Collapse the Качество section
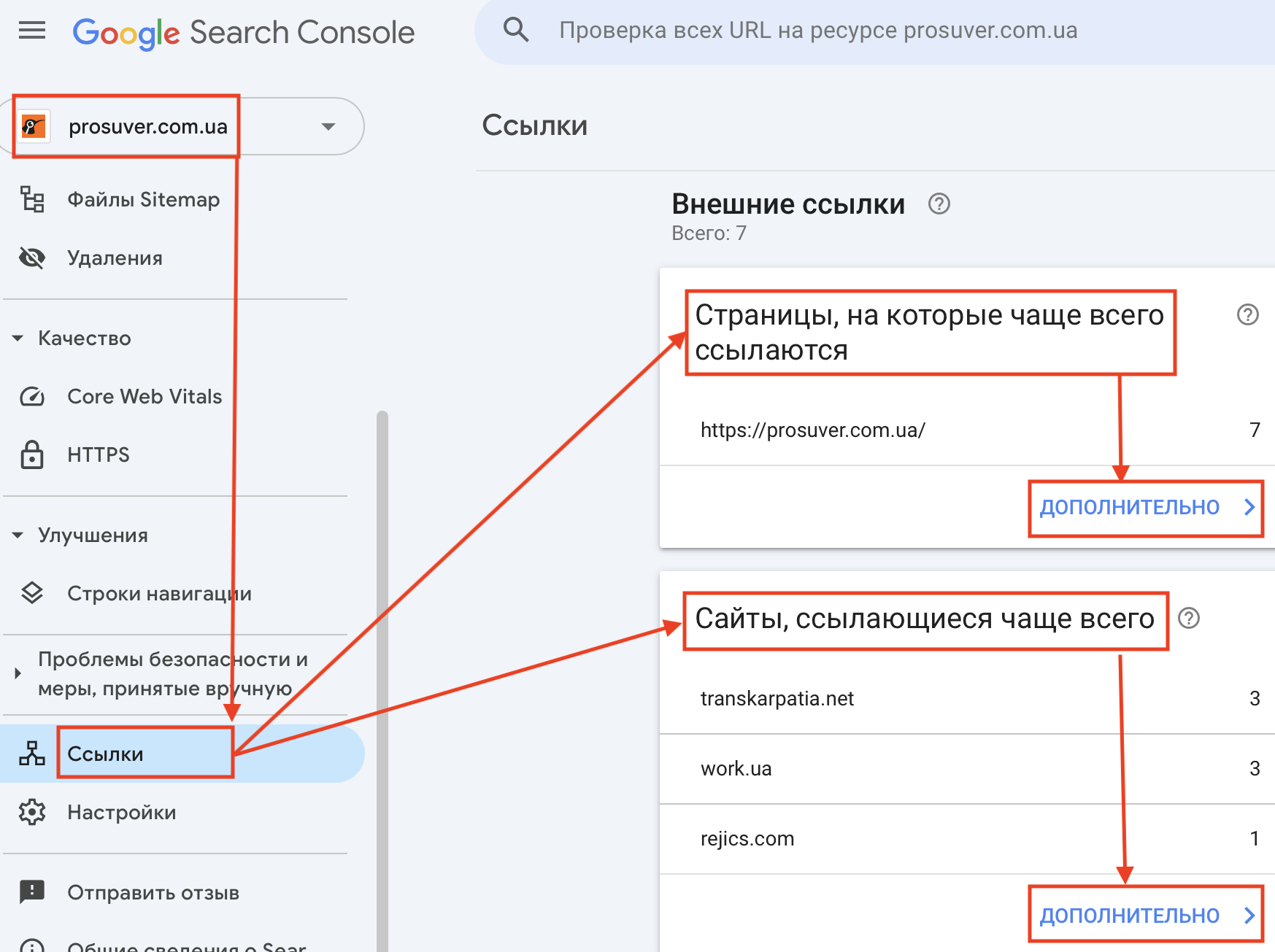The image size is (1275, 952). click(x=18, y=338)
